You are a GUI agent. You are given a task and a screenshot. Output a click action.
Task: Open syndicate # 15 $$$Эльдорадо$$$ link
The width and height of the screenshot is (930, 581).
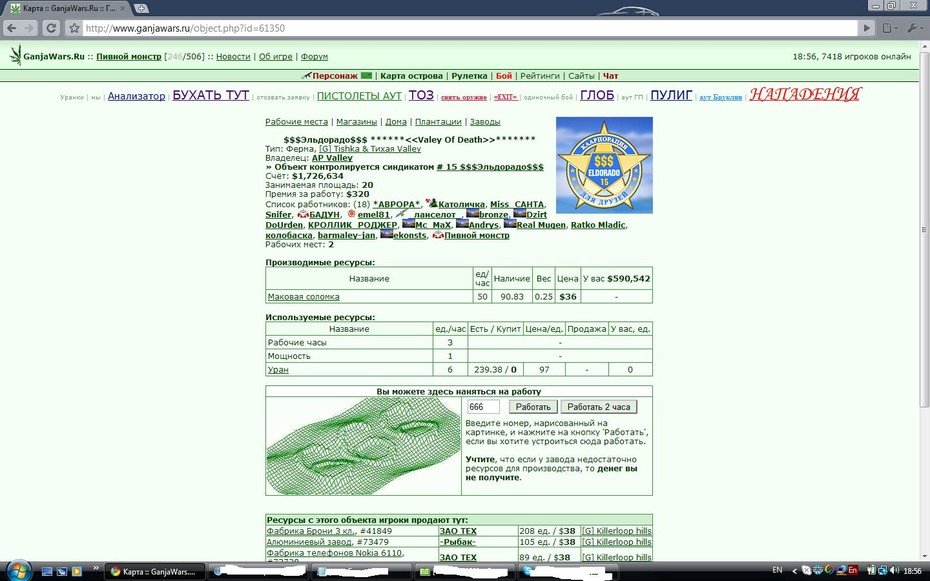click(490, 167)
